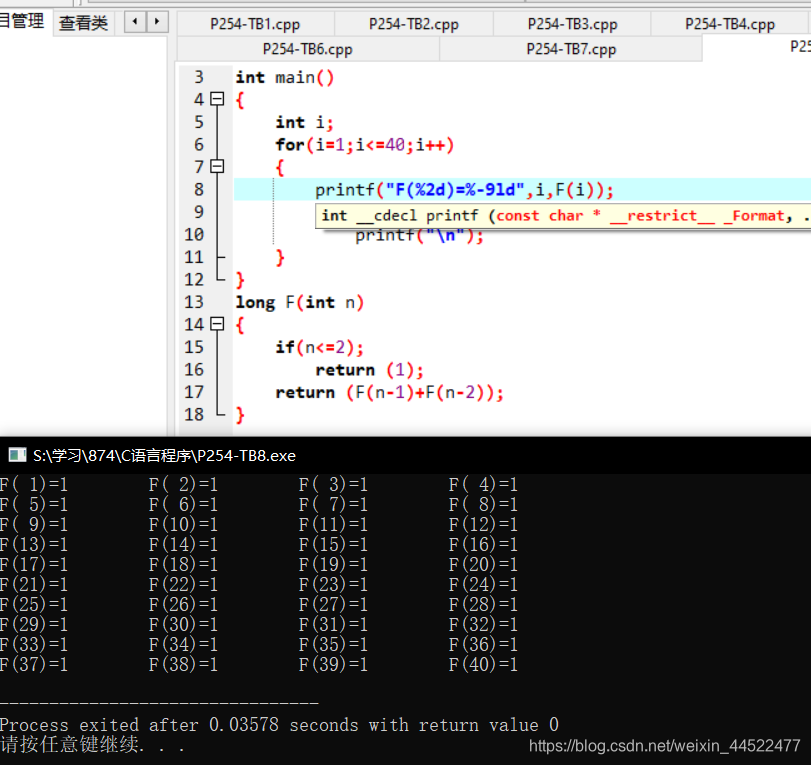Click the printf("\n") line
The width and height of the screenshot is (811, 765).
[419, 236]
